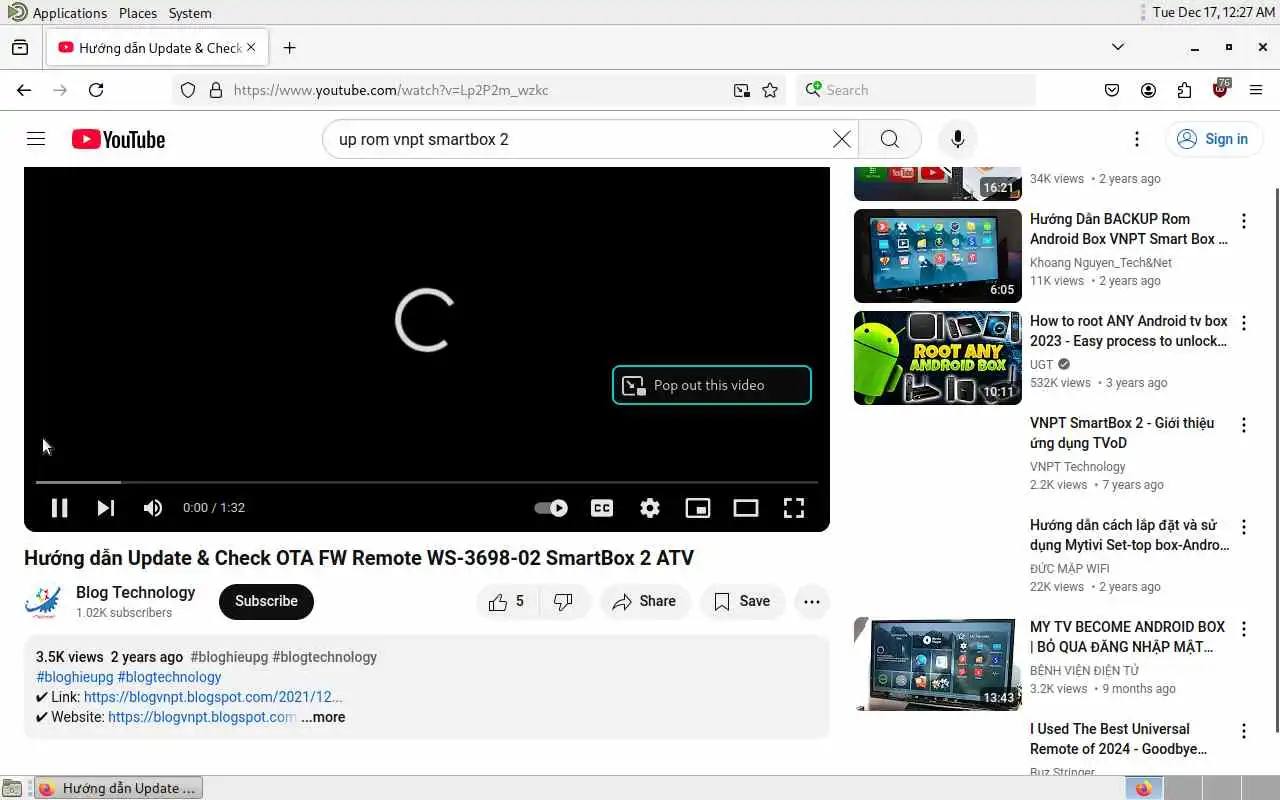1280x800 pixels.
Task: Toggle closed captions CC button
Action: coord(602,508)
